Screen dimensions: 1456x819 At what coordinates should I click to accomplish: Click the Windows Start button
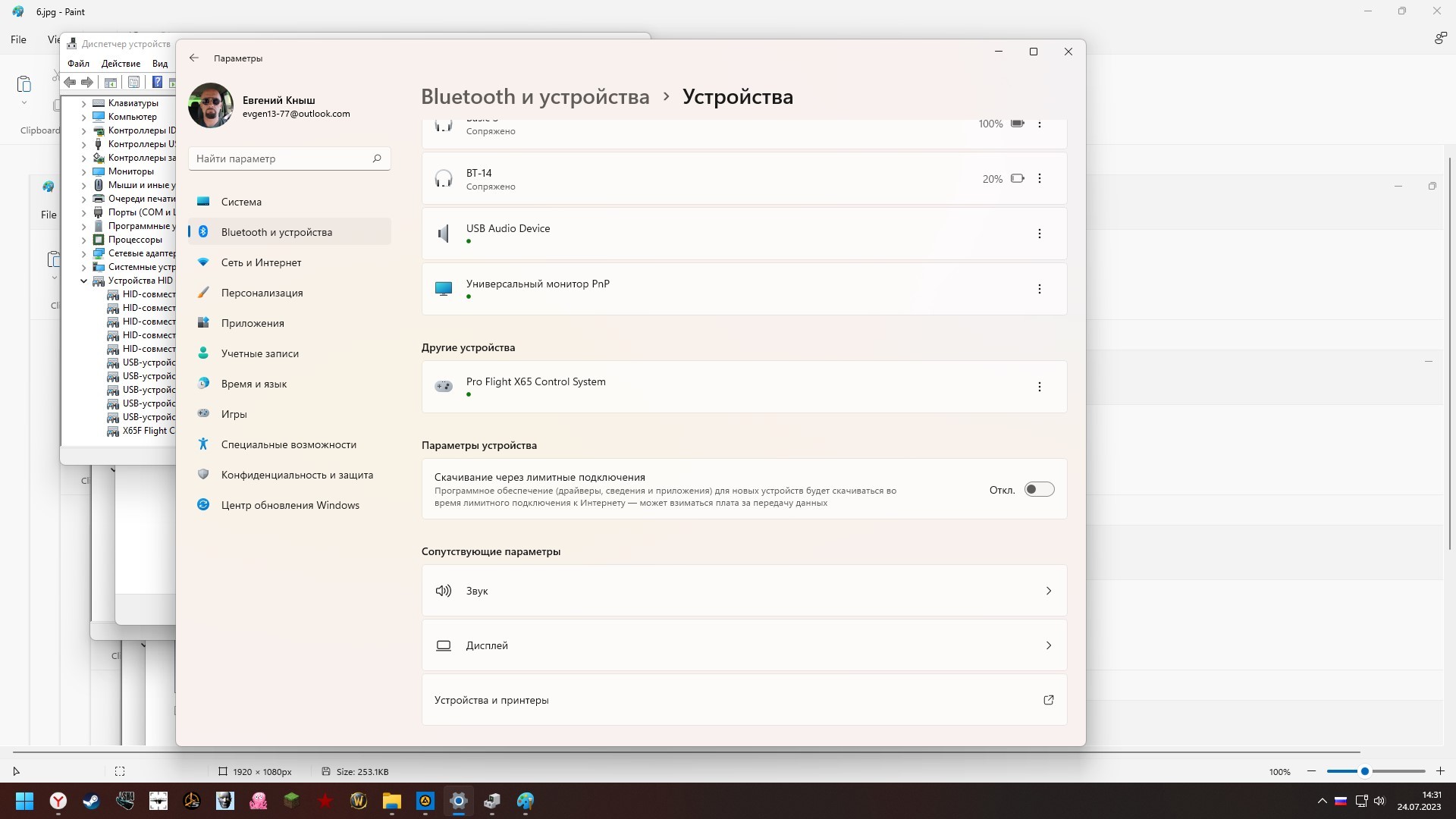[25, 801]
